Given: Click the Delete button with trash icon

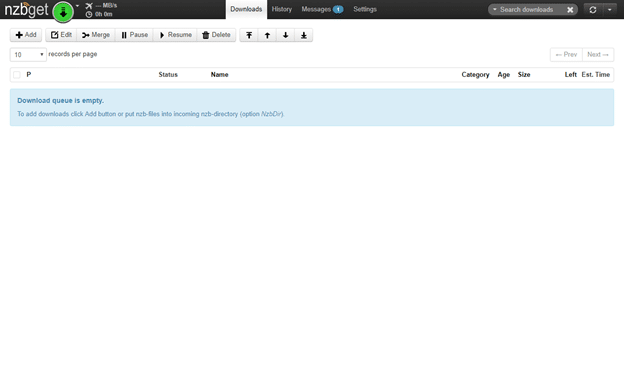Looking at the screenshot, I should pos(216,35).
